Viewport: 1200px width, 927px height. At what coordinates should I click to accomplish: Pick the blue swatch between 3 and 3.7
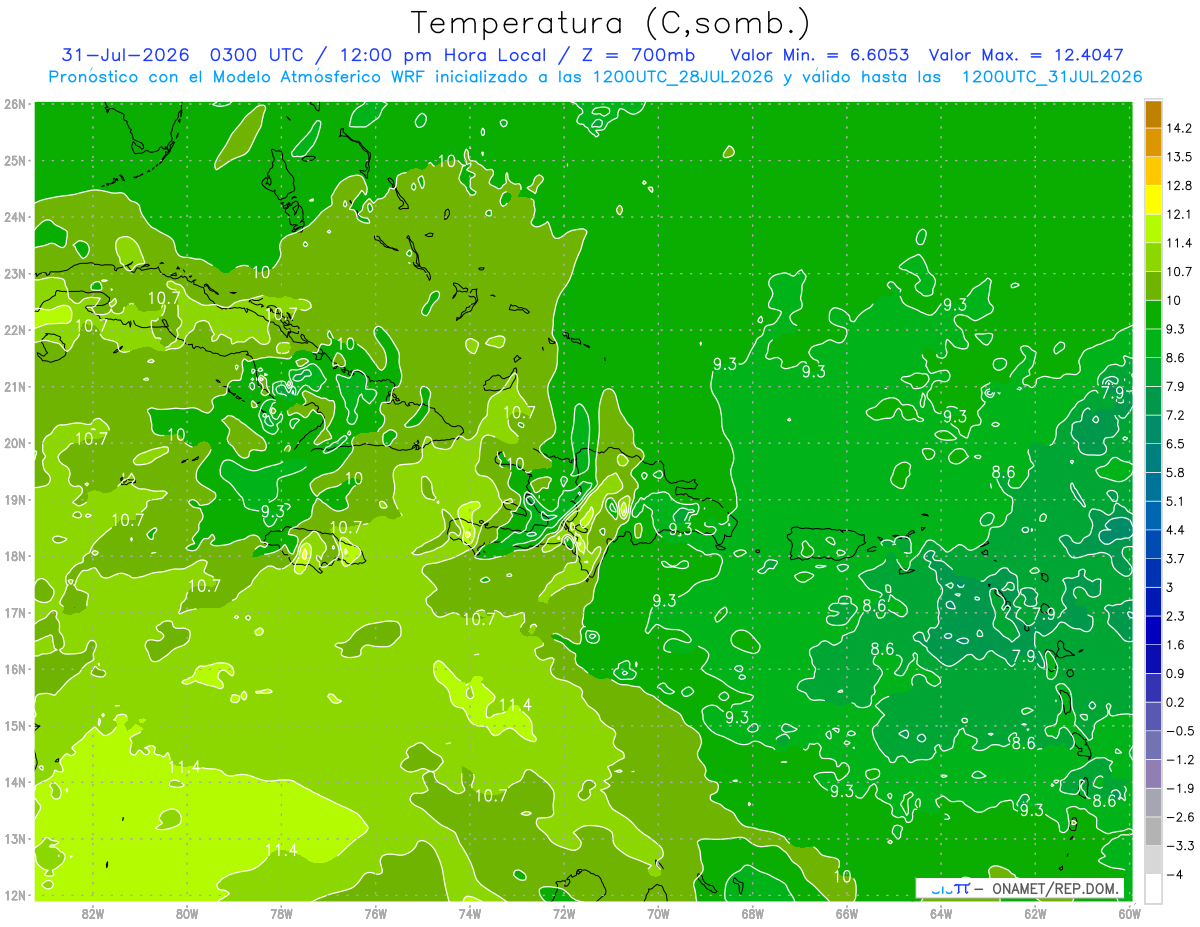[x=1153, y=573]
